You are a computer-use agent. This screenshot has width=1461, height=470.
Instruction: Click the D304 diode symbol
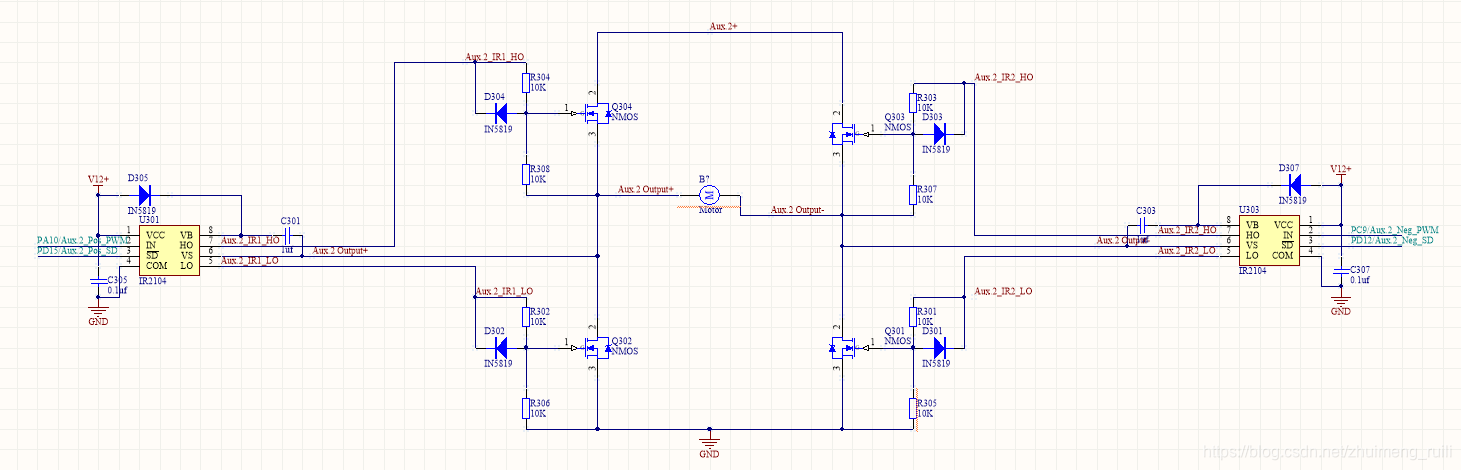pos(501,113)
